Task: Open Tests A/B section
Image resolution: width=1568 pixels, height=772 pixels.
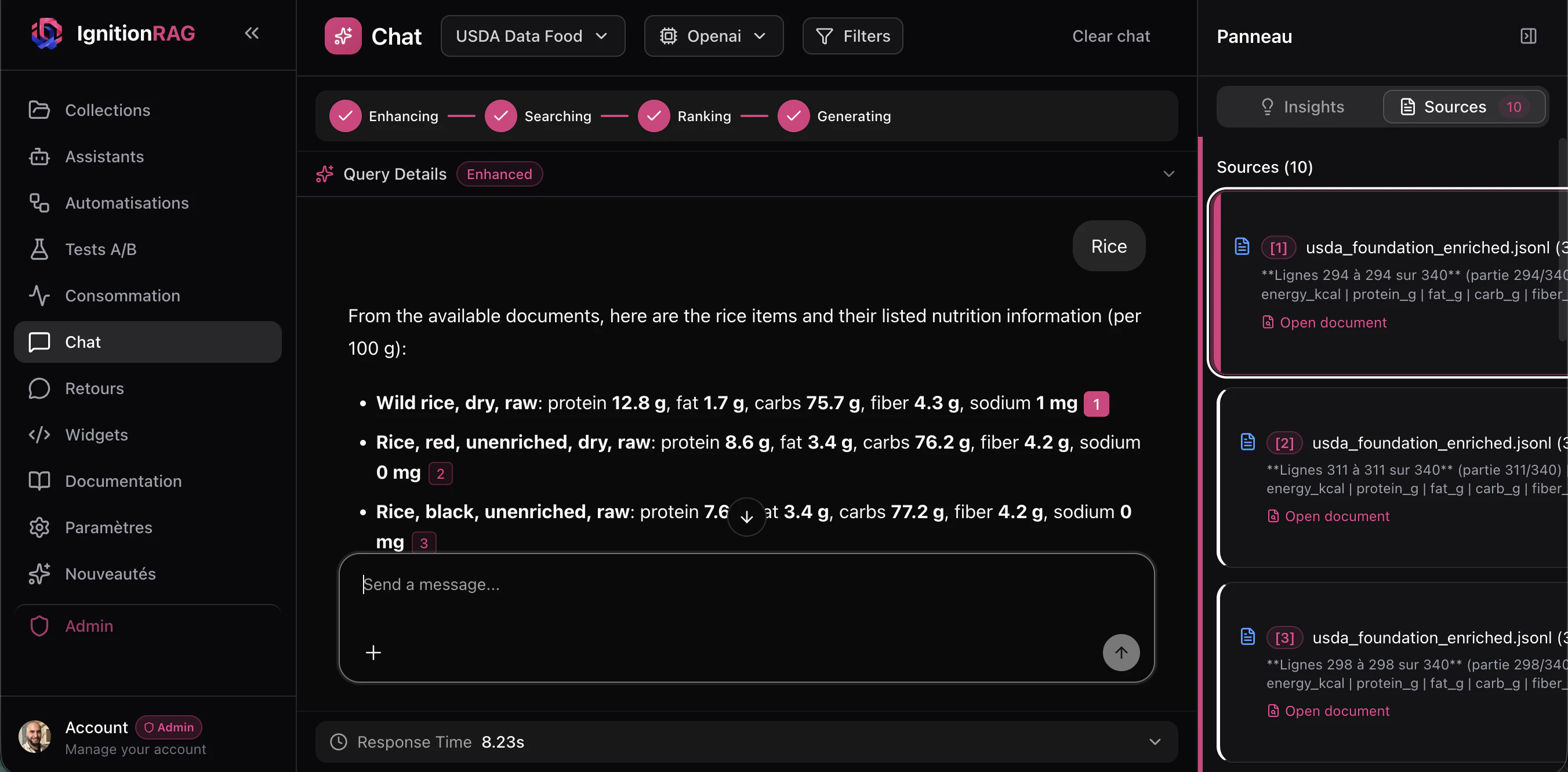Action: (100, 249)
